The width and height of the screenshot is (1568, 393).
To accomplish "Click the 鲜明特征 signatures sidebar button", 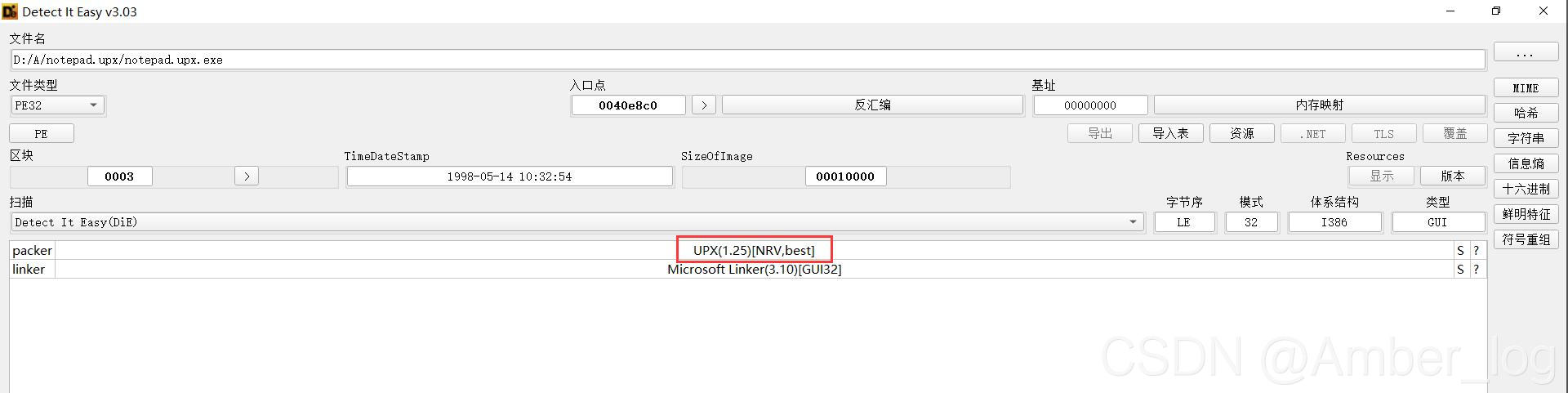I will tap(1526, 214).
